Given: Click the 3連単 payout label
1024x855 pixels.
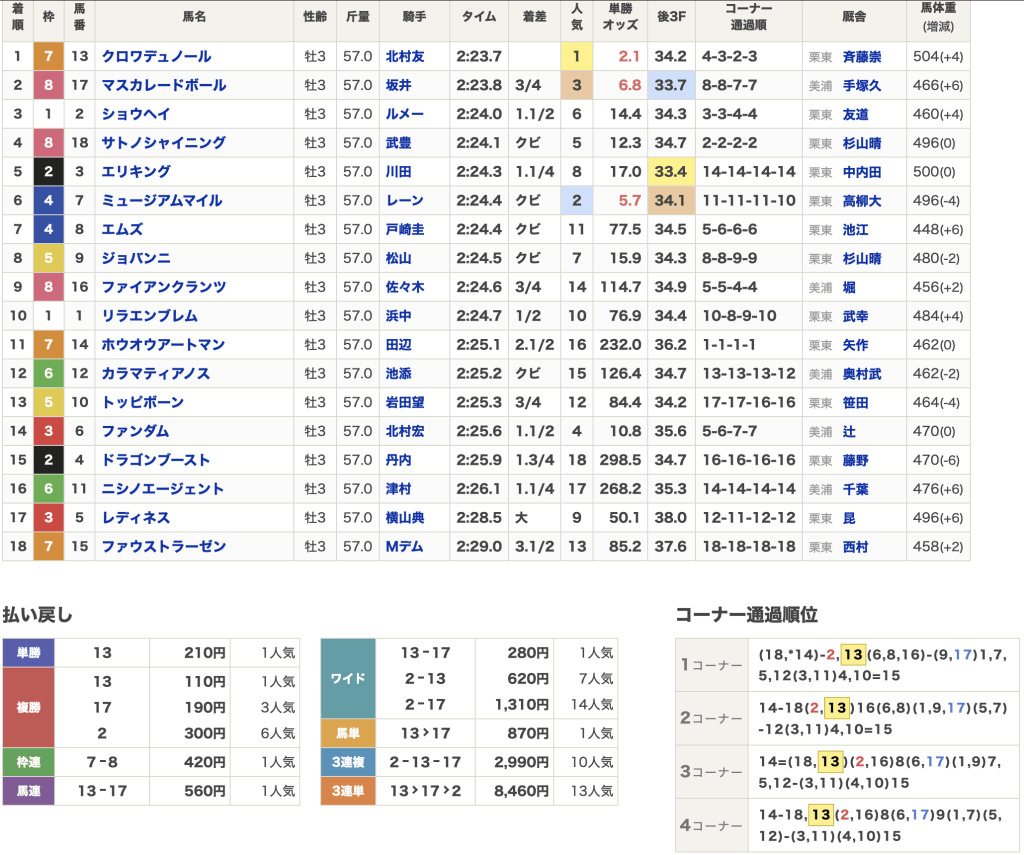Looking at the screenshot, I should point(348,791).
